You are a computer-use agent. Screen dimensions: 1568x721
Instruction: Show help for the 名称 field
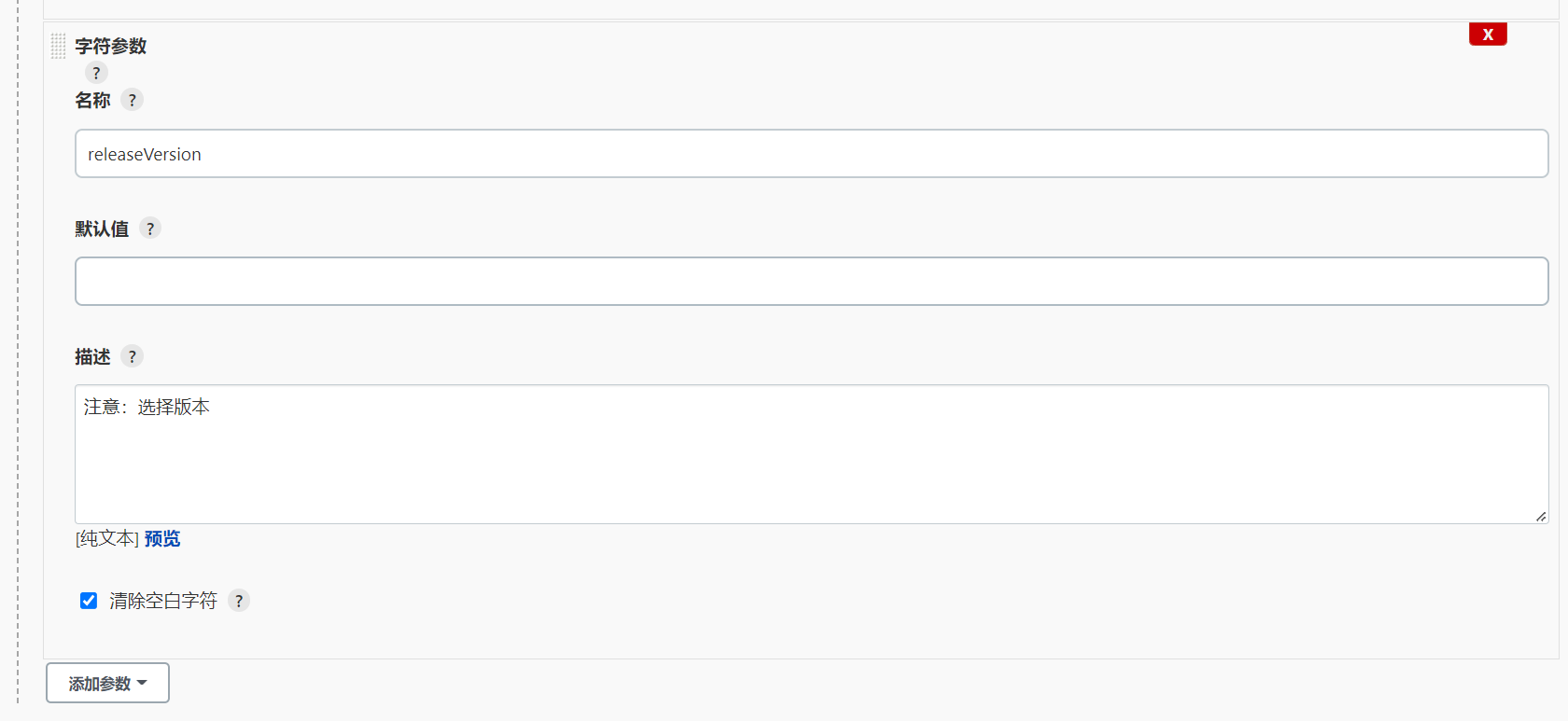click(x=133, y=100)
